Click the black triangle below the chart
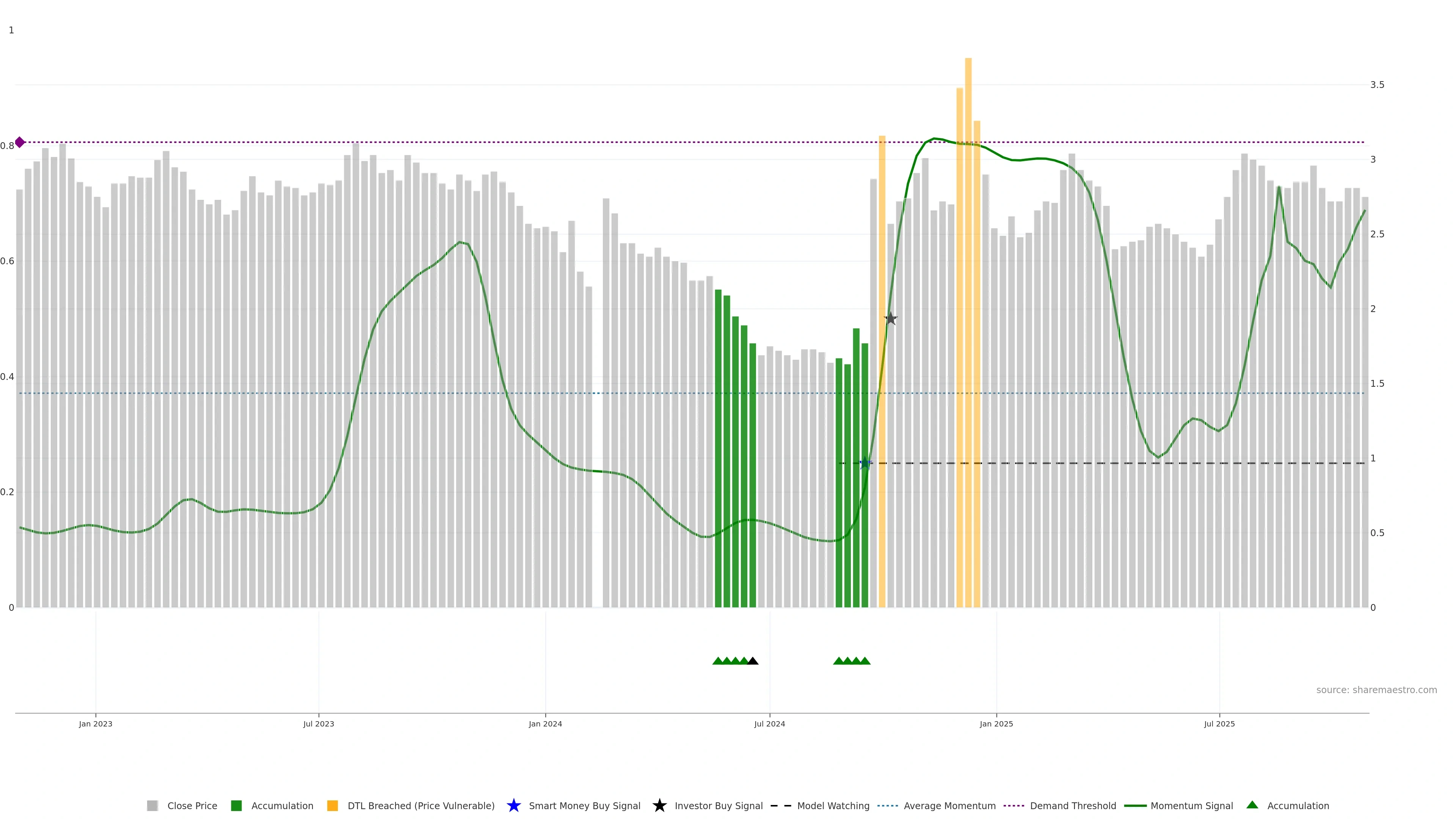The height and width of the screenshot is (819, 1456). [x=752, y=661]
